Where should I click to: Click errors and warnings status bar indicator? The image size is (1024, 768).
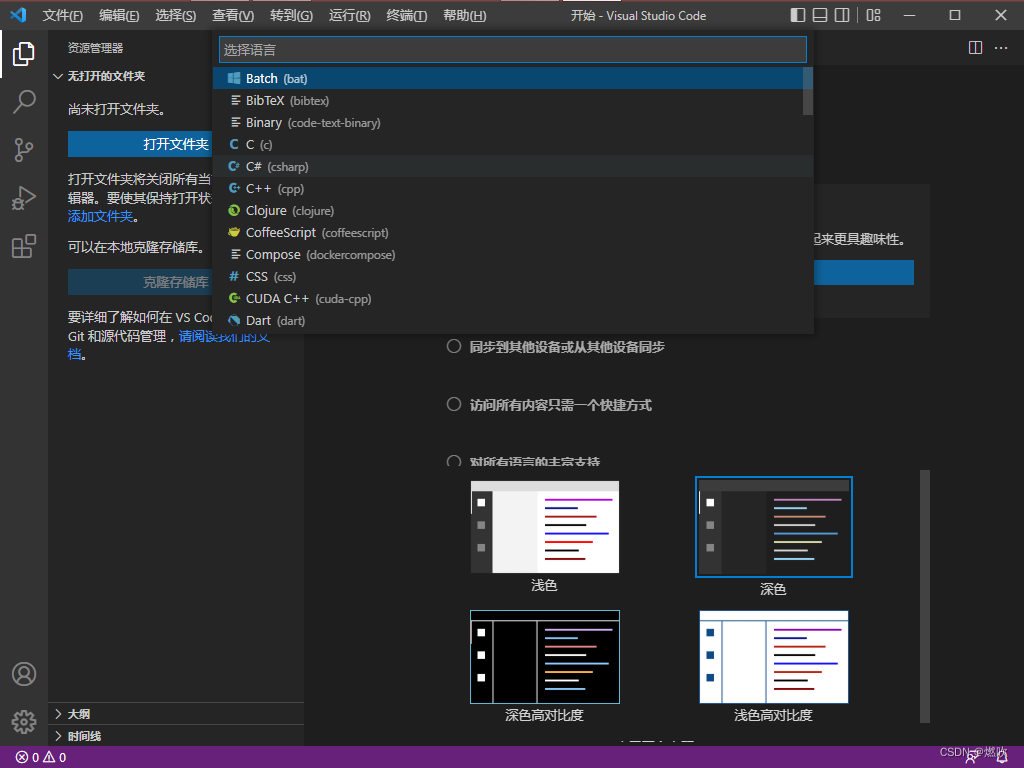[x=41, y=758]
